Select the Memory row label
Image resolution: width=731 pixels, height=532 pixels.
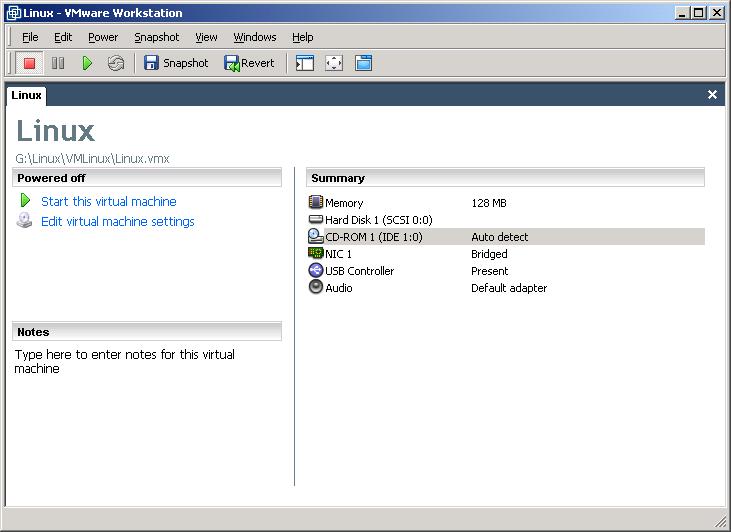point(344,203)
